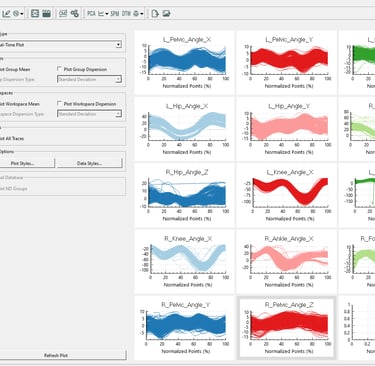Click the Plot Workspace Mean label
Viewport: 375px width, 366px height.
19,104
